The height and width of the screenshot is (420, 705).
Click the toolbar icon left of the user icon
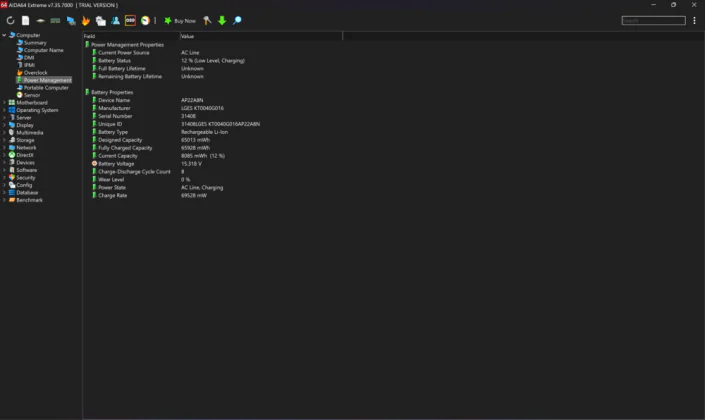pos(101,21)
